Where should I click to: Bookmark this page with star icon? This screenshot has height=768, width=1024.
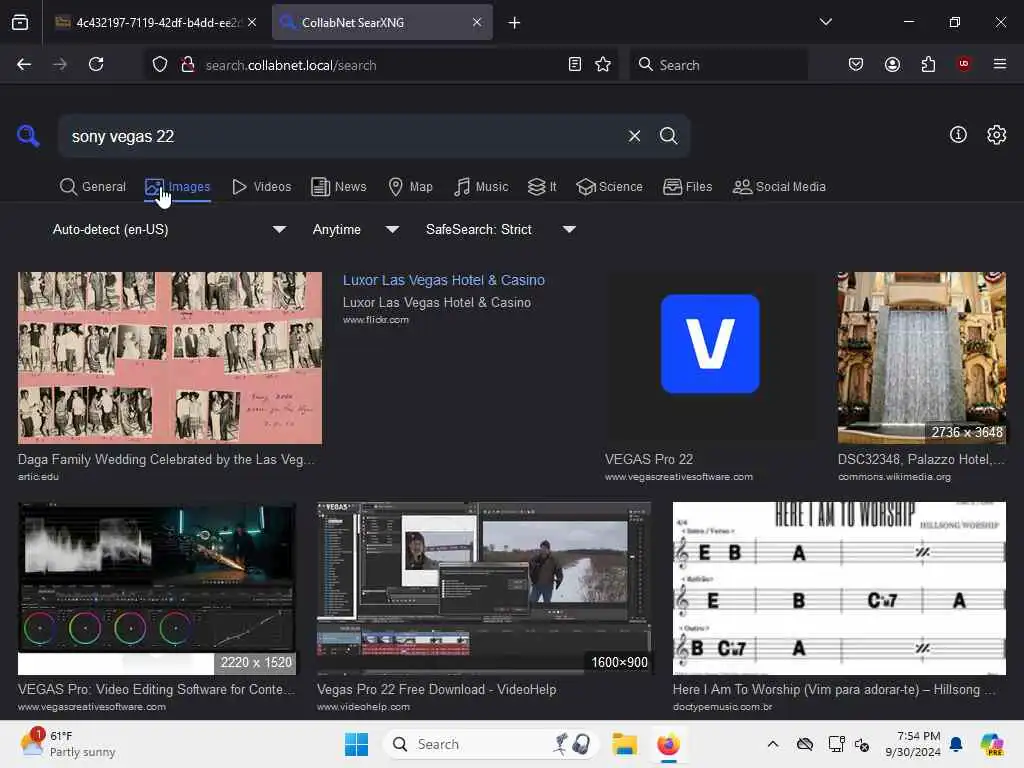pyautogui.click(x=603, y=64)
